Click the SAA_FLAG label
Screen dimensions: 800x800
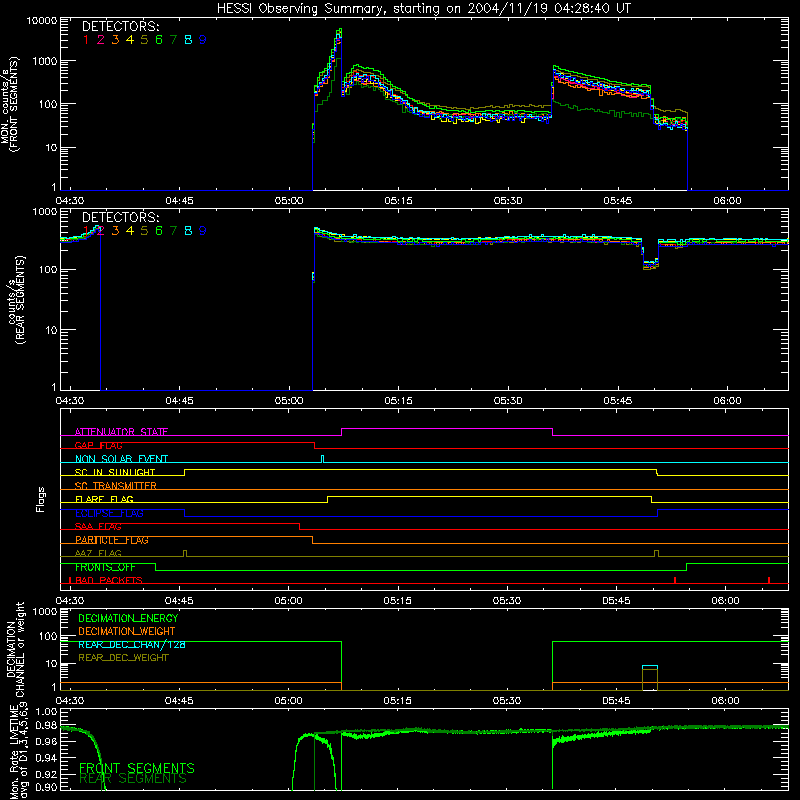coord(98,527)
